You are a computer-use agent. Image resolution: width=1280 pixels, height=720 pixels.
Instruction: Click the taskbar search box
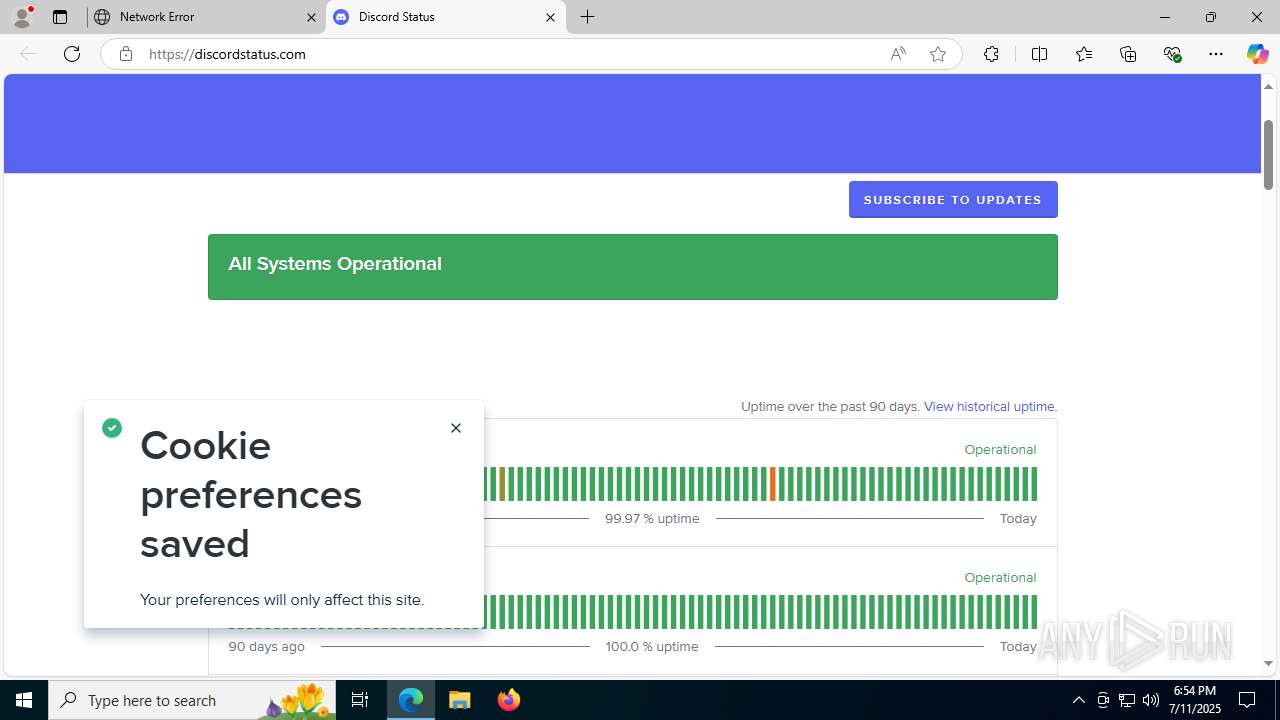[x=193, y=700]
